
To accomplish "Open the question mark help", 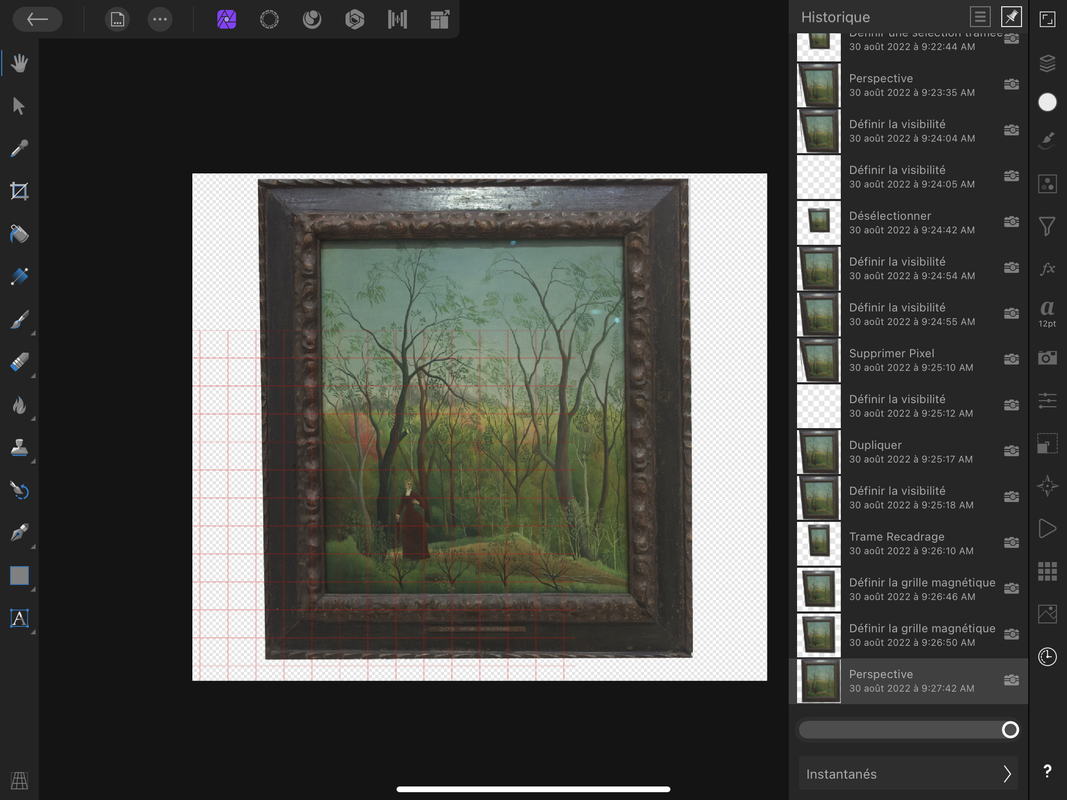I will tap(1047, 771).
